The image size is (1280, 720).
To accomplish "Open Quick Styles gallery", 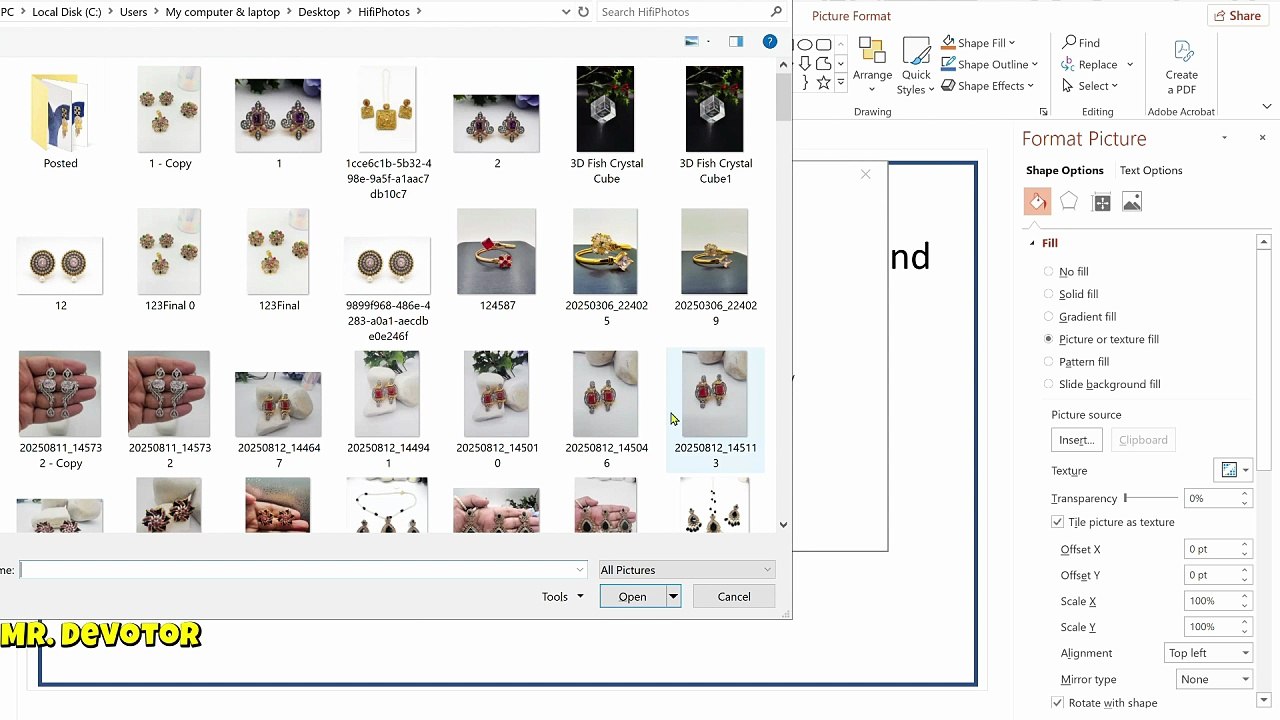I will (x=916, y=67).
